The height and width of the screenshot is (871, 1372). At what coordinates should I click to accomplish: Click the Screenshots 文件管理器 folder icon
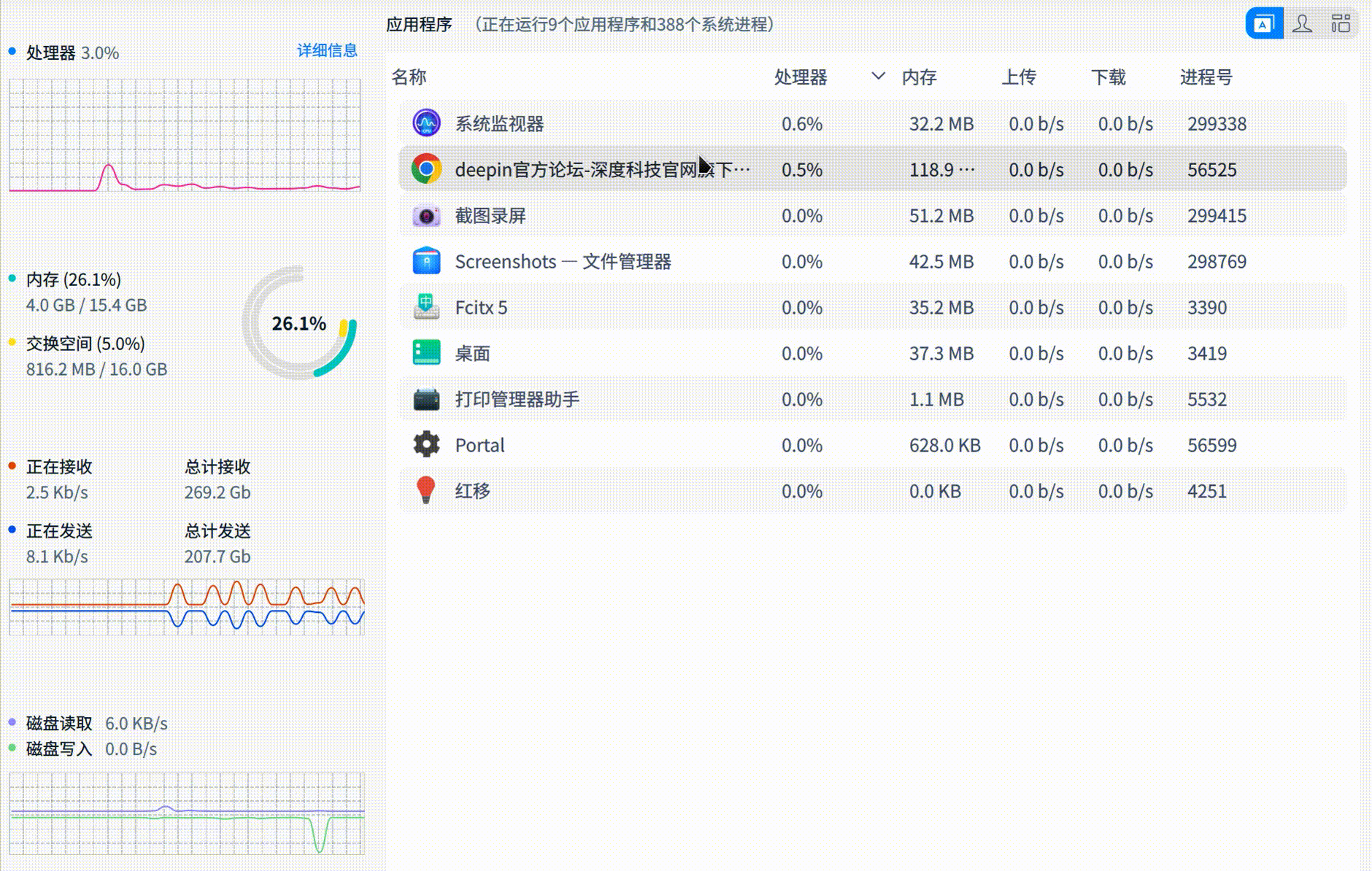click(x=425, y=261)
